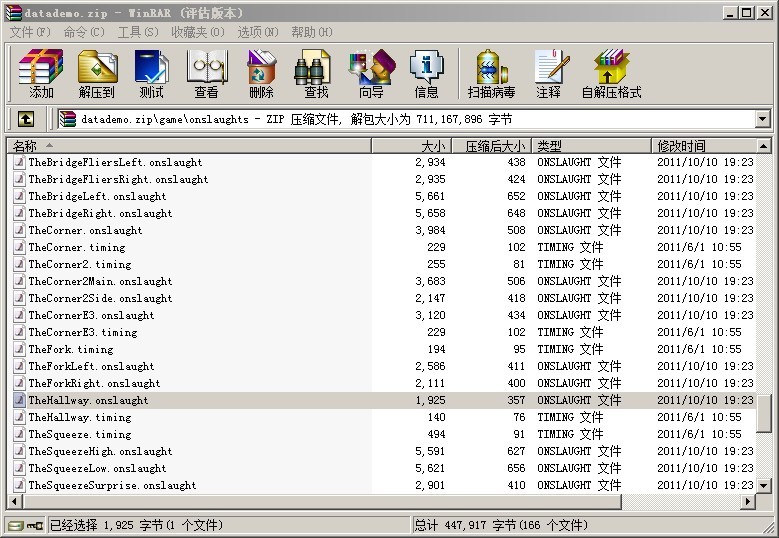Open the 查找 (Find) tool
The height and width of the screenshot is (538, 779).
coord(316,74)
